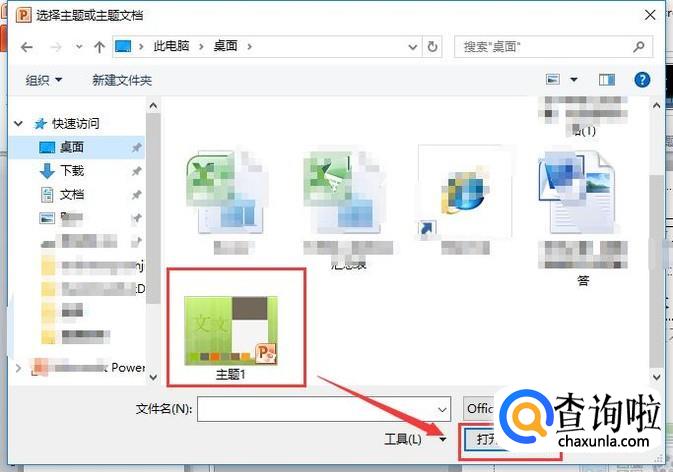673x472 pixels.
Task: Toggle the preview pane icon
Action: (x=606, y=79)
